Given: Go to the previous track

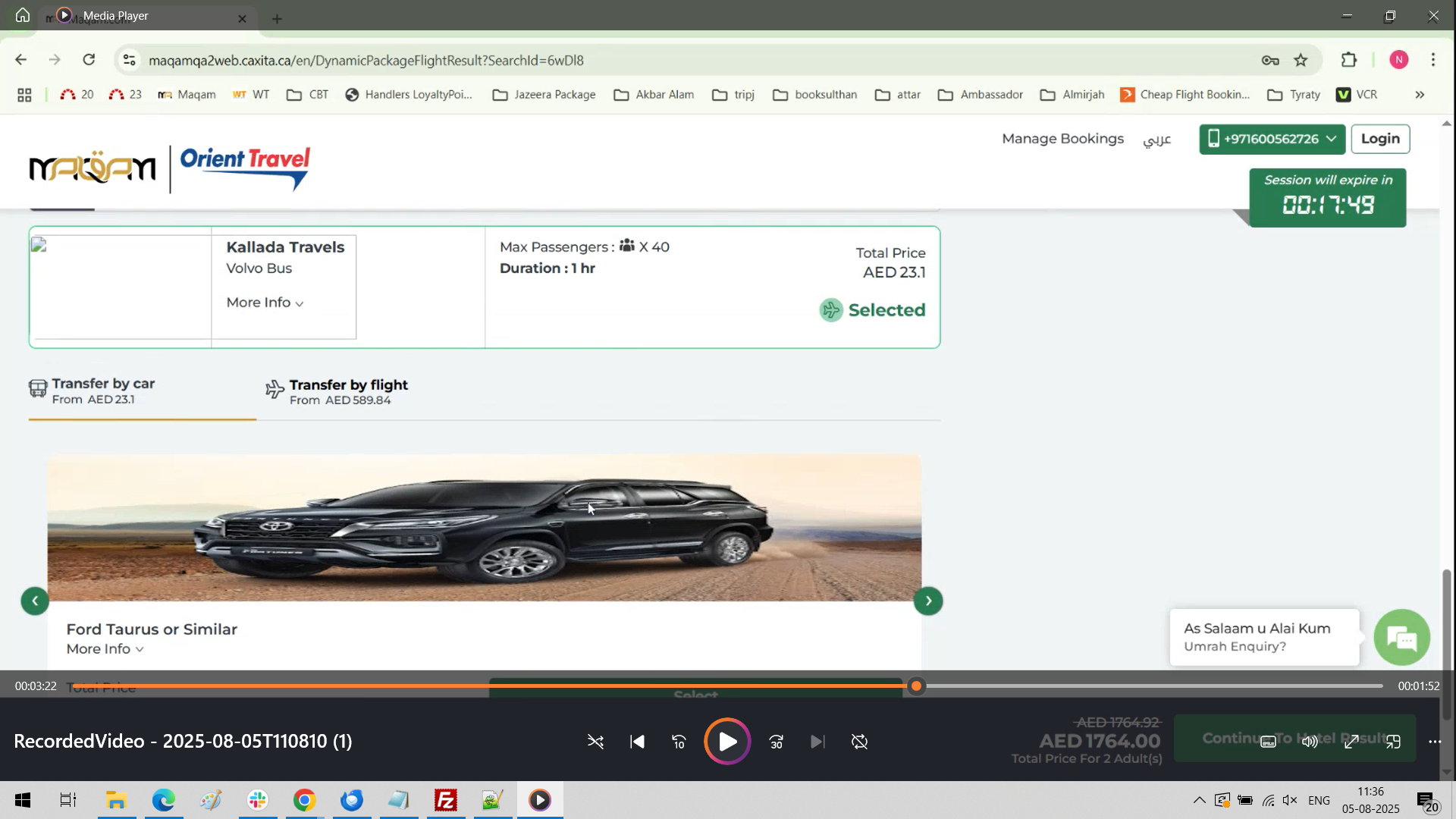Looking at the screenshot, I should pyautogui.click(x=638, y=742).
